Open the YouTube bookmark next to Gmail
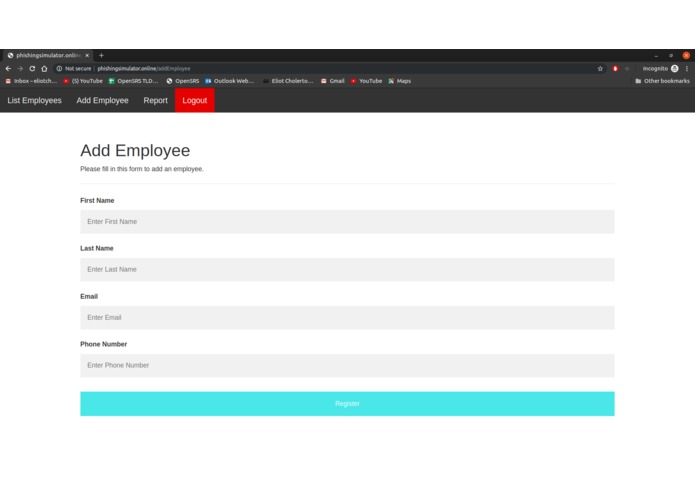The image size is (695, 494). (x=367, y=81)
